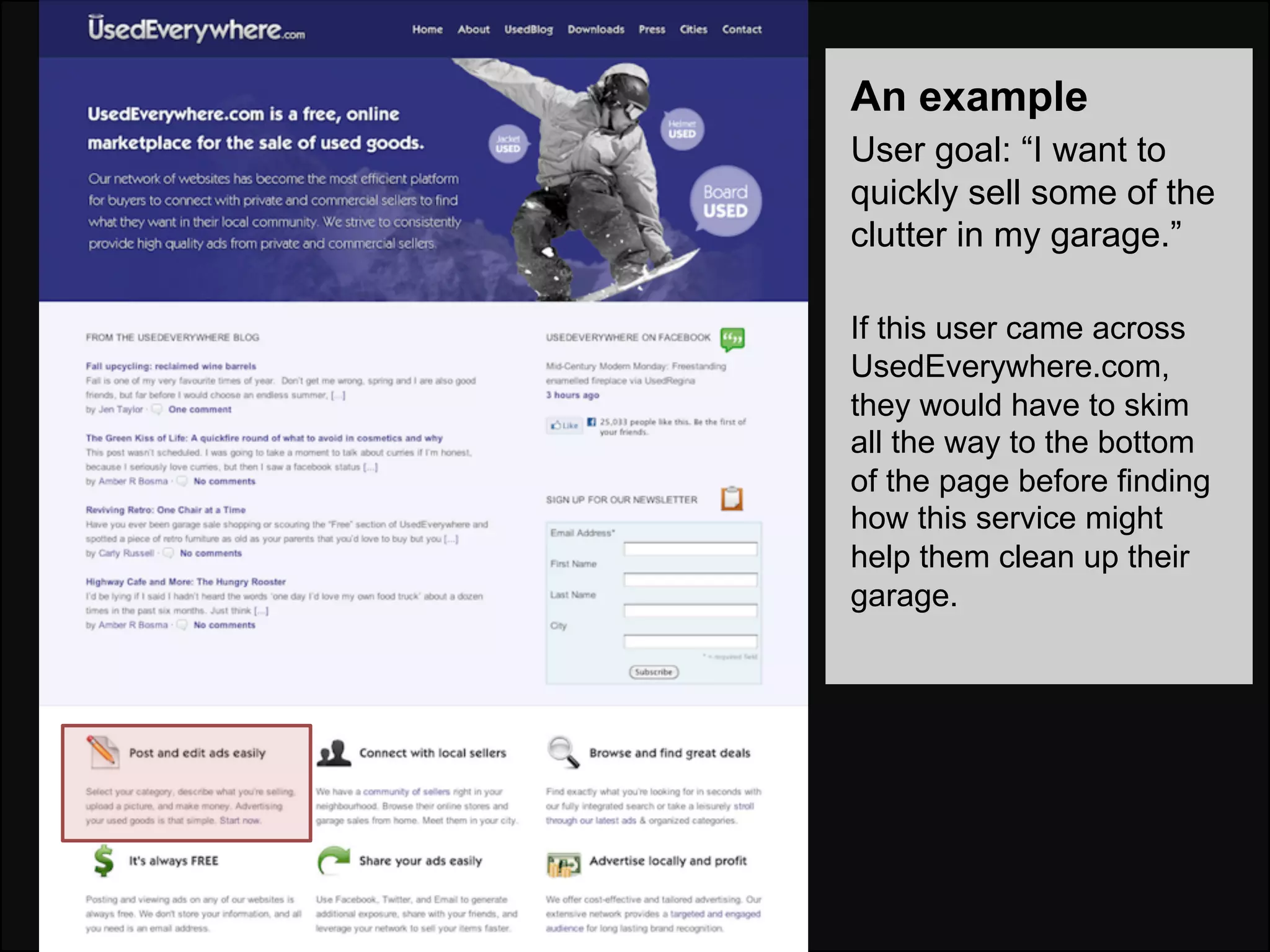Click the comment bubble icon beside One comment

pos(157,410)
